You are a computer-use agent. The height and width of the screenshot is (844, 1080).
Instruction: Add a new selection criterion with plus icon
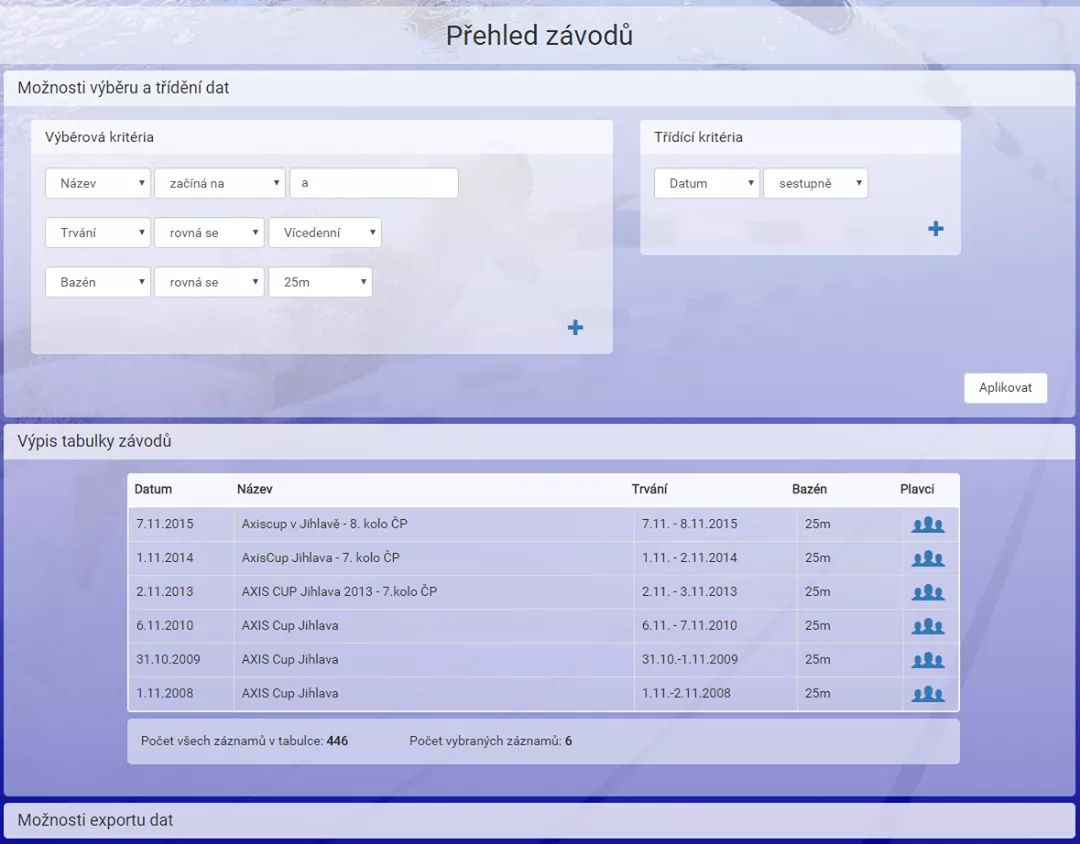(575, 328)
